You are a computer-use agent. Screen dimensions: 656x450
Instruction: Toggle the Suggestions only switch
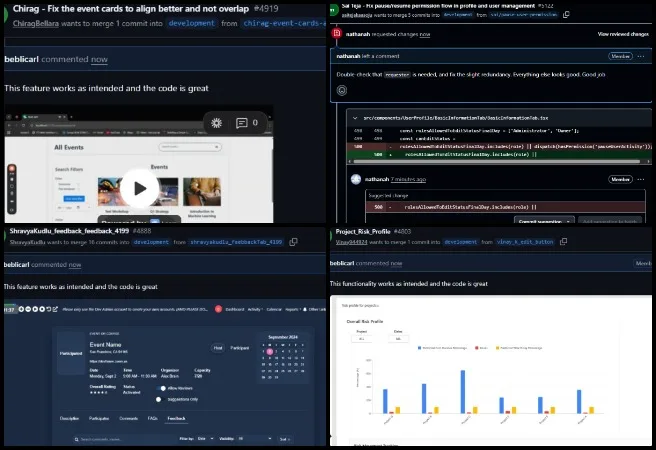160,399
